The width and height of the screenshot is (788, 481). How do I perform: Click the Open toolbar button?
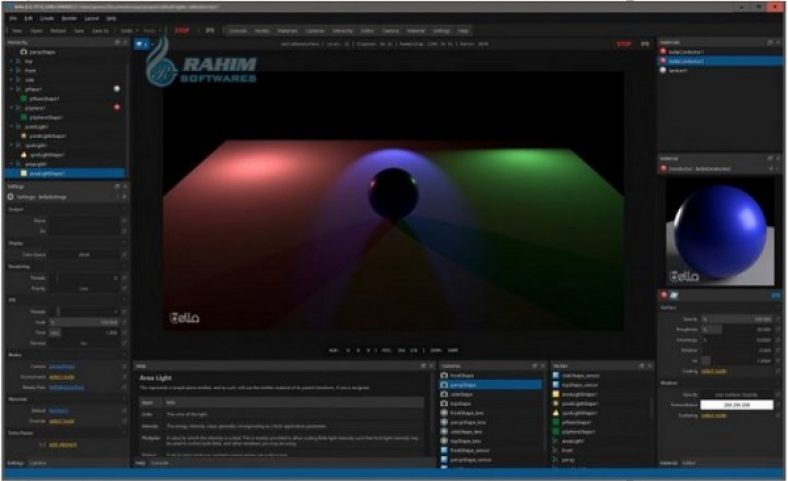[36, 31]
